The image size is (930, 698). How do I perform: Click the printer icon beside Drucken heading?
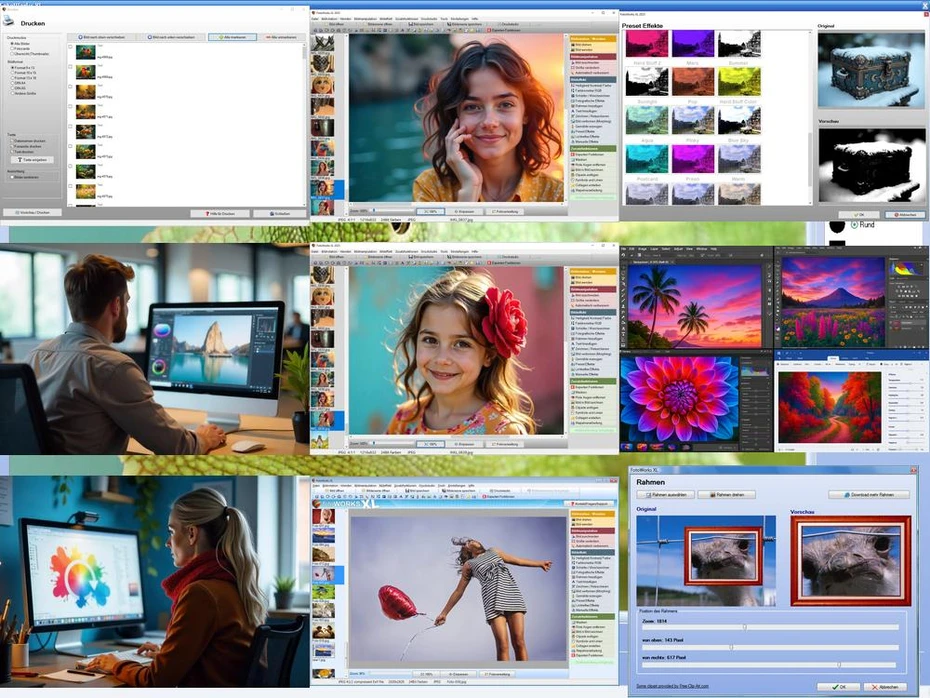[10, 22]
